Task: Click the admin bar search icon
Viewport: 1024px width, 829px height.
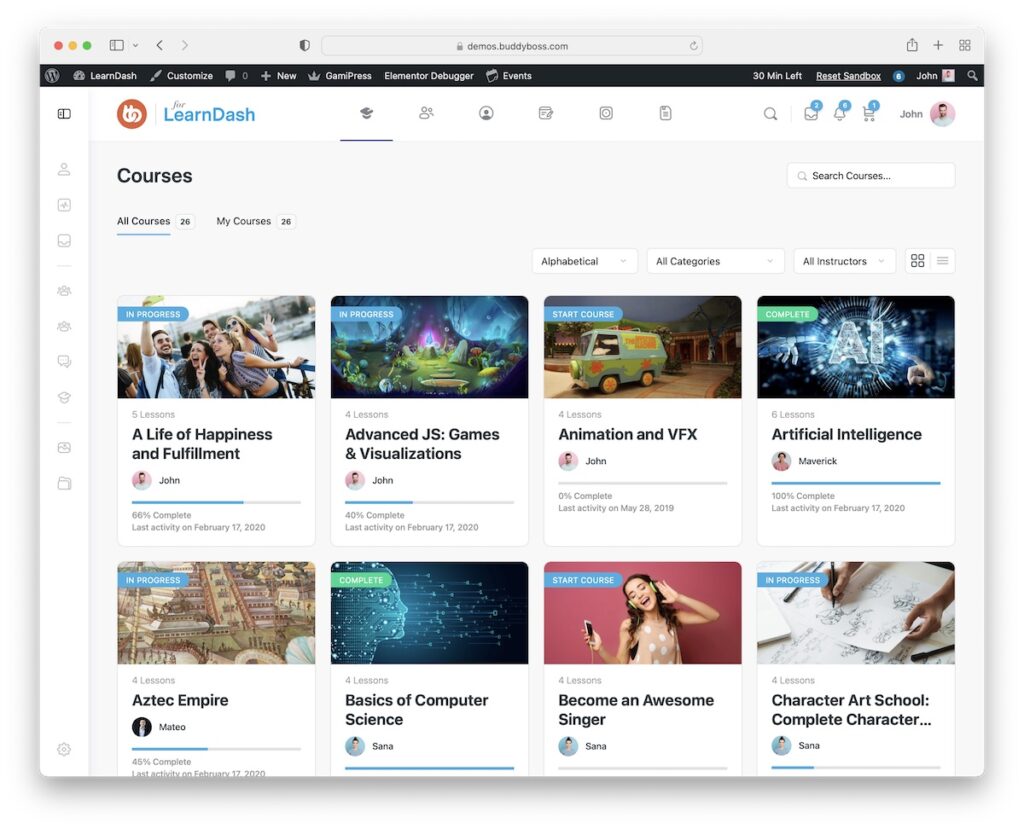Action: point(972,76)
